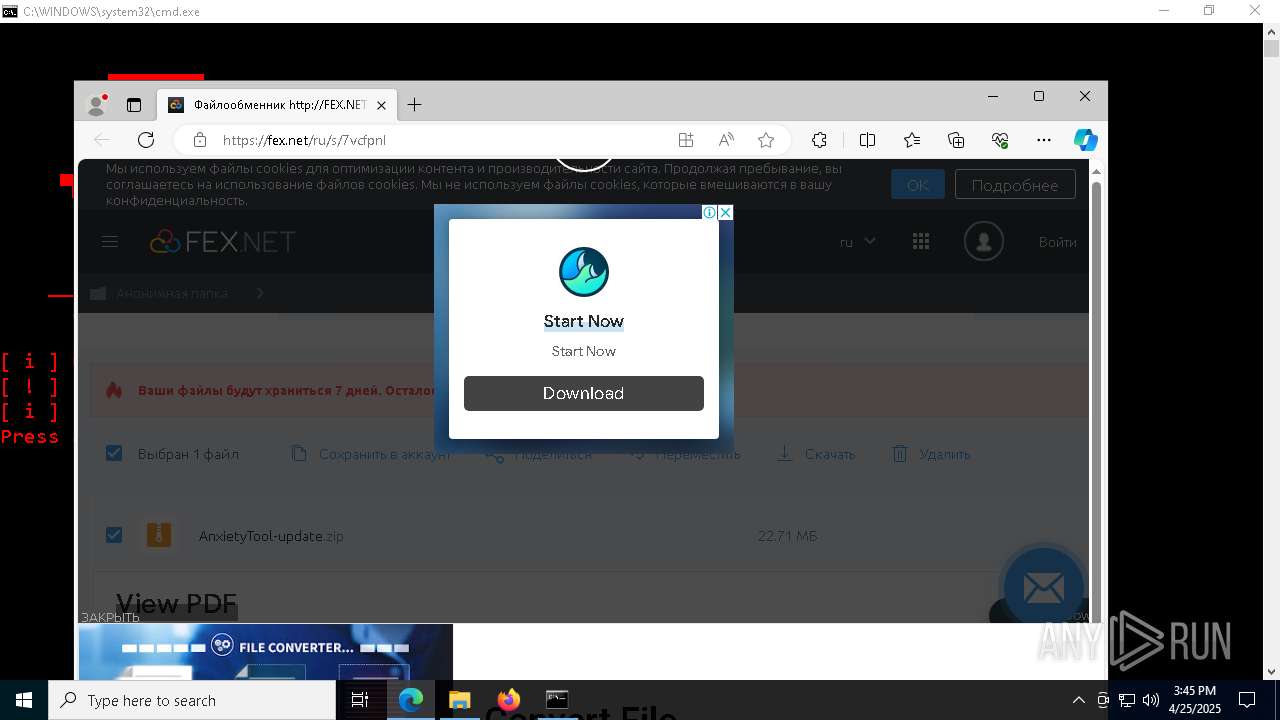
Task: Add page to favorites star
Action: [766, 140]
